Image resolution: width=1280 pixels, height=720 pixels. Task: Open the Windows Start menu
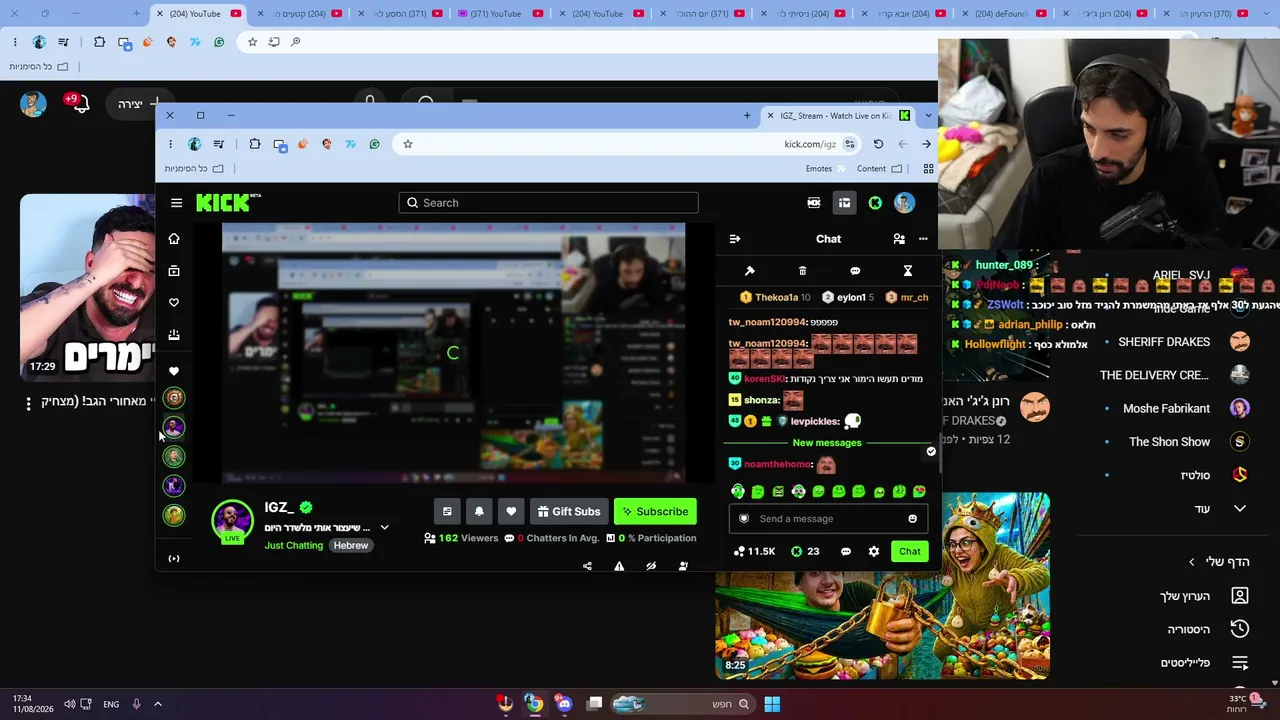pos(772,704)
